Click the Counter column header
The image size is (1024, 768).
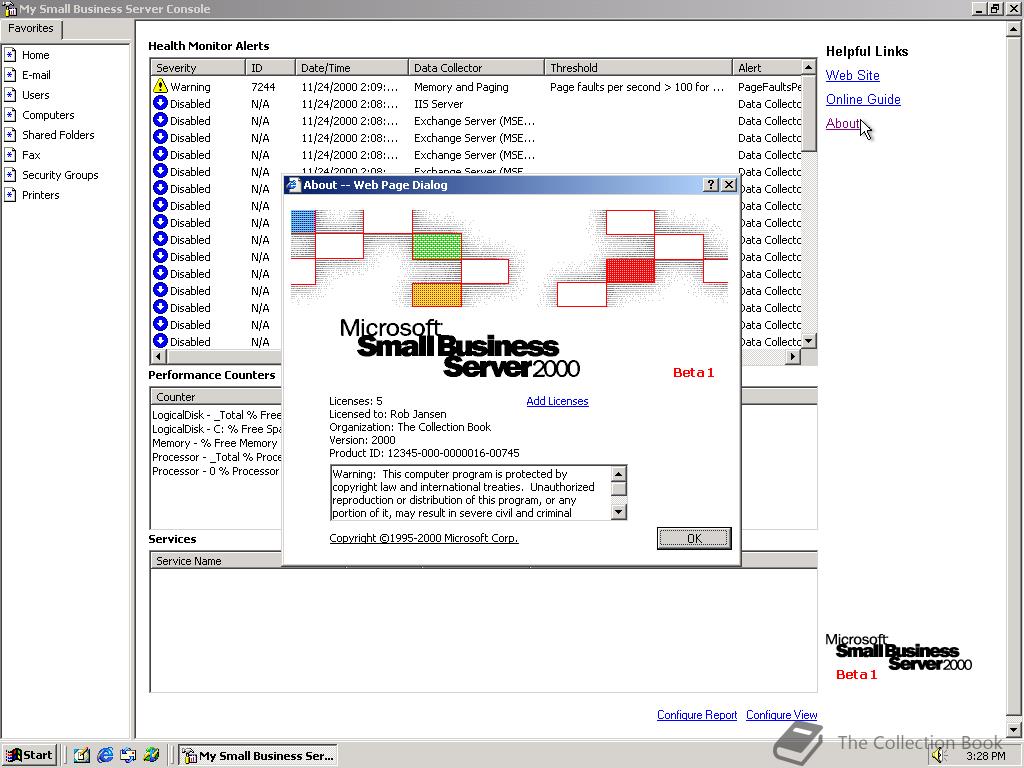216,397
